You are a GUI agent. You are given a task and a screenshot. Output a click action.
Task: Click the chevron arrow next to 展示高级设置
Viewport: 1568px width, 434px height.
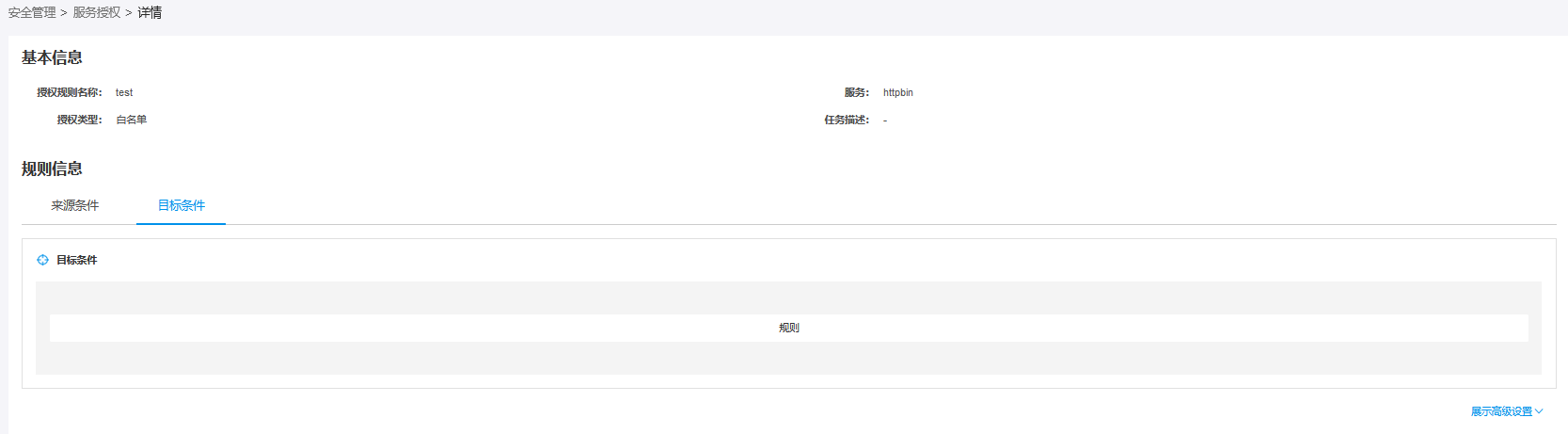click(x=1539, y=411)
